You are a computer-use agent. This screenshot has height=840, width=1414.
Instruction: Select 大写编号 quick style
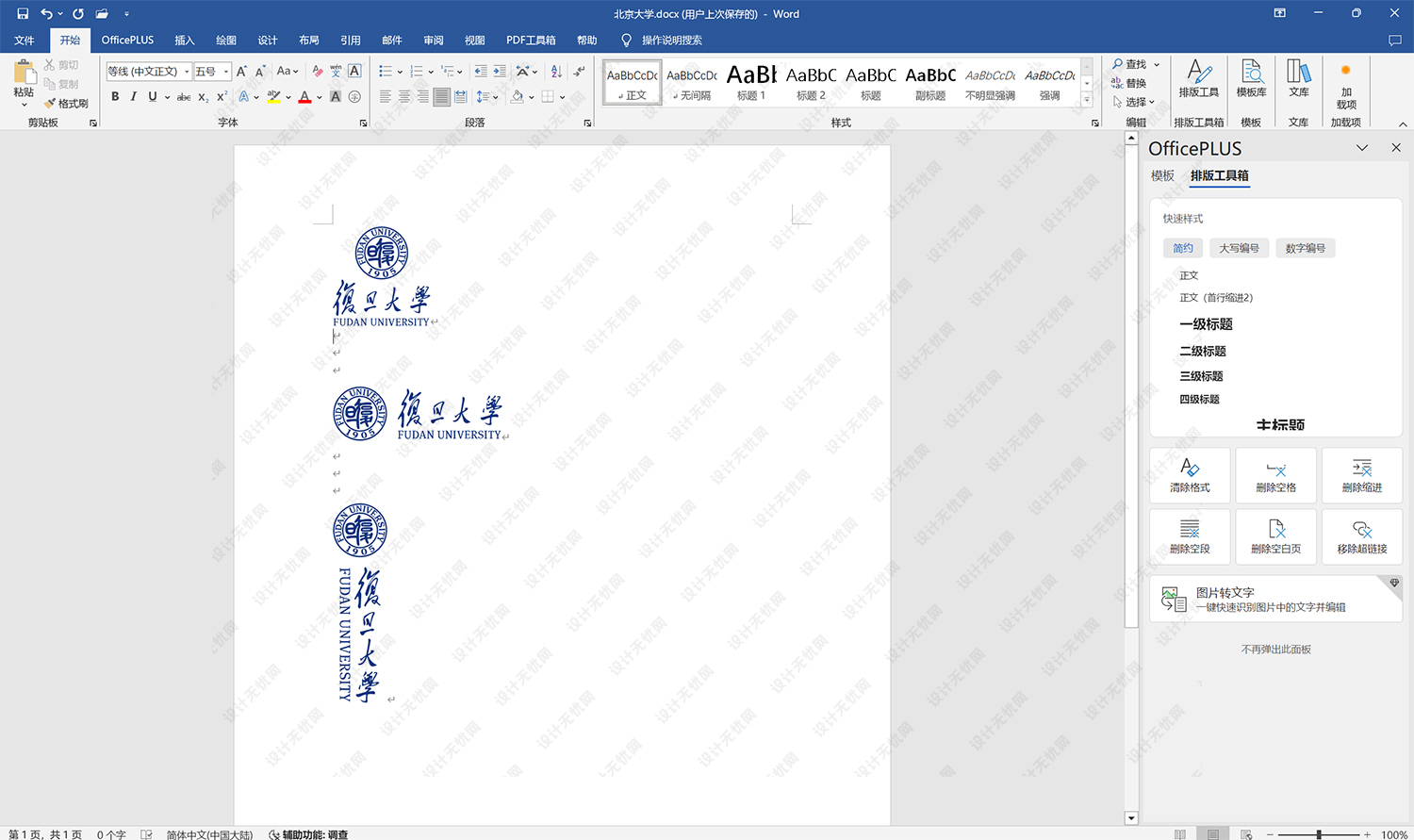1239,248
